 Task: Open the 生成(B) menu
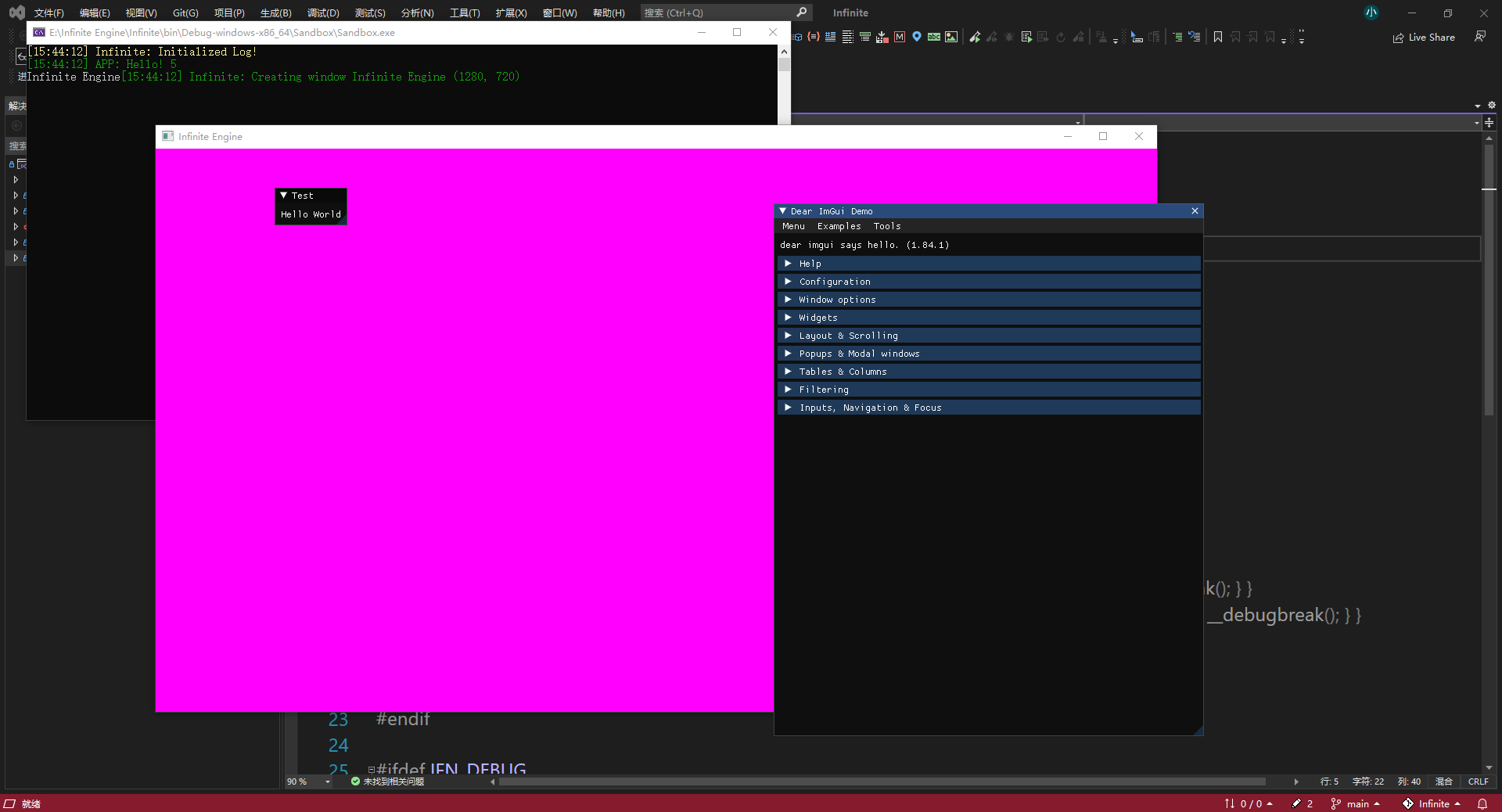275,13
